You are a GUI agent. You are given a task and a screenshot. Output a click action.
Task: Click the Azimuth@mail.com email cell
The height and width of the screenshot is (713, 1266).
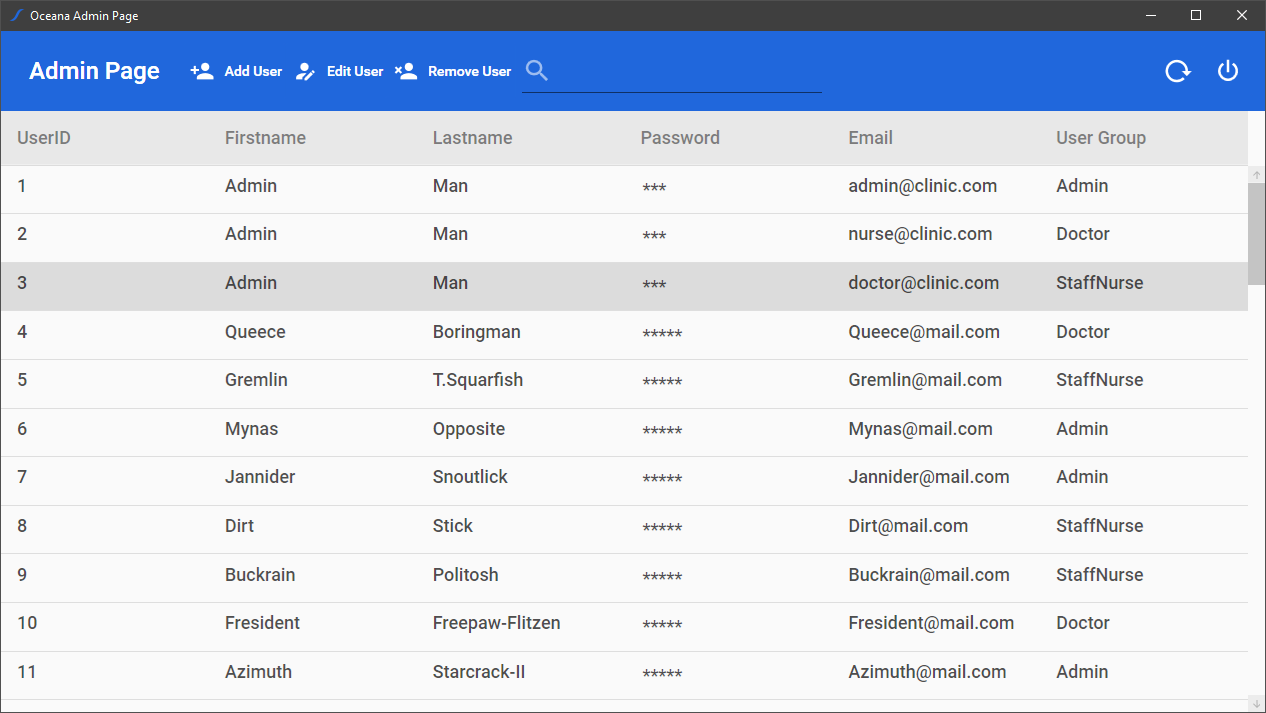[x=927, y=672]
